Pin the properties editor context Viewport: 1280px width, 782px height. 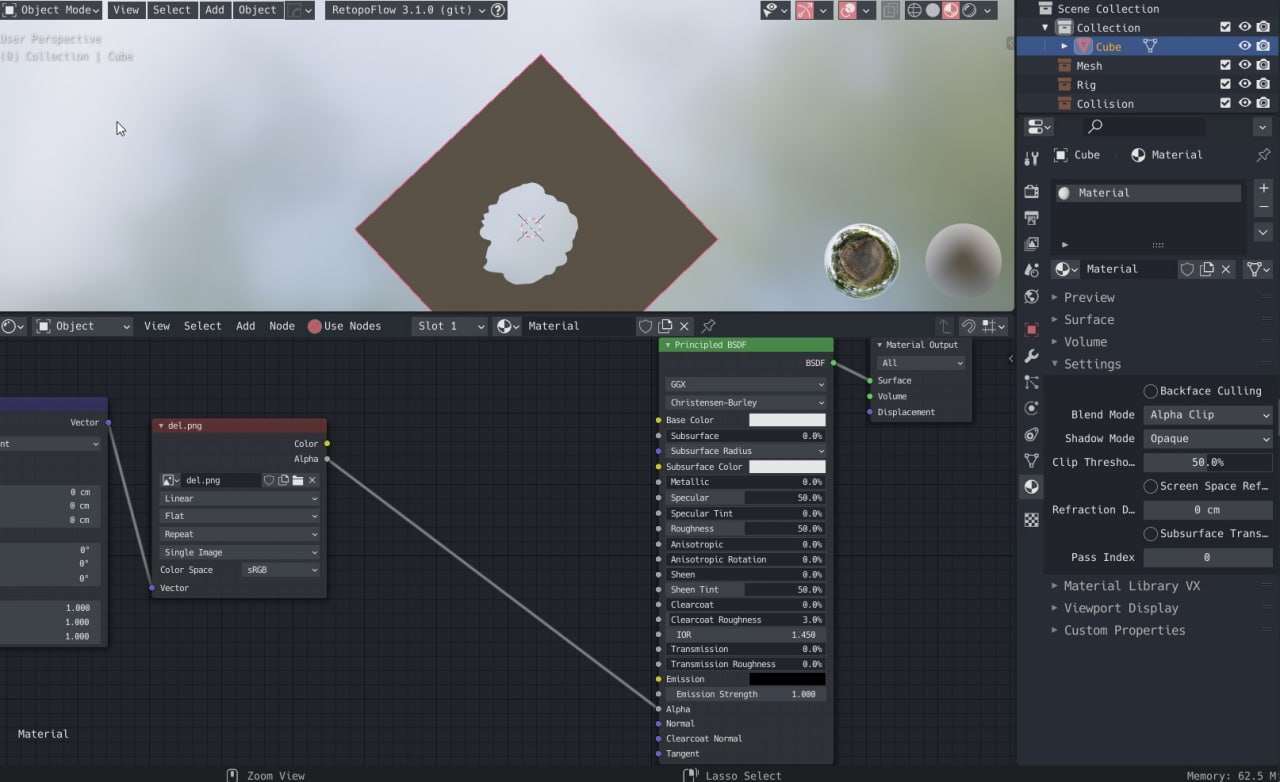point(1263,155)
